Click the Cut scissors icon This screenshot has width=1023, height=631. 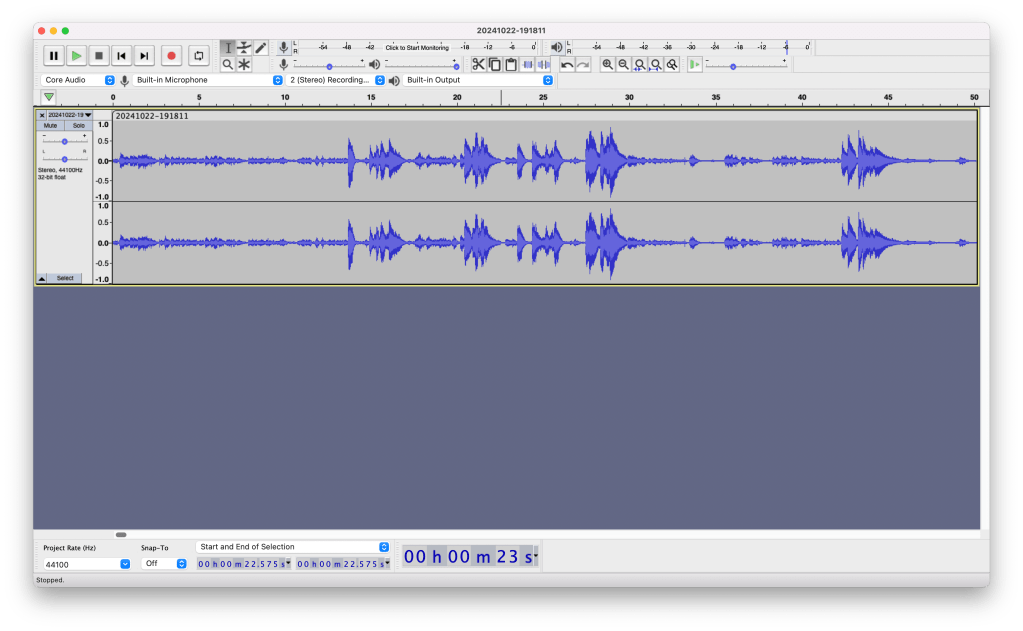point(478,64)
